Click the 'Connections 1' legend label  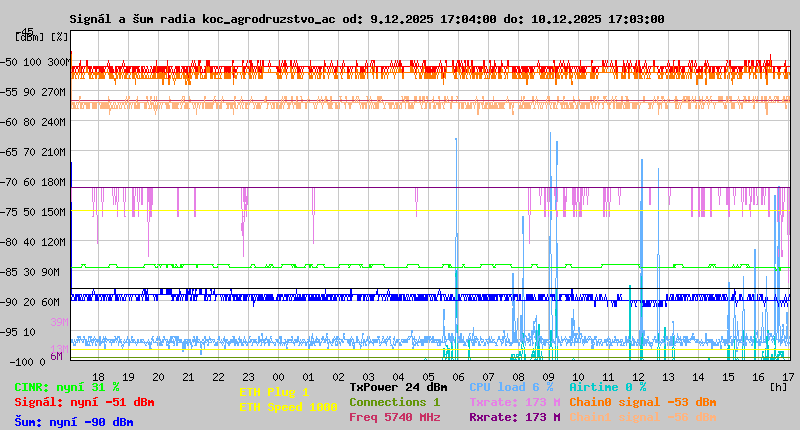click(394, 402)
